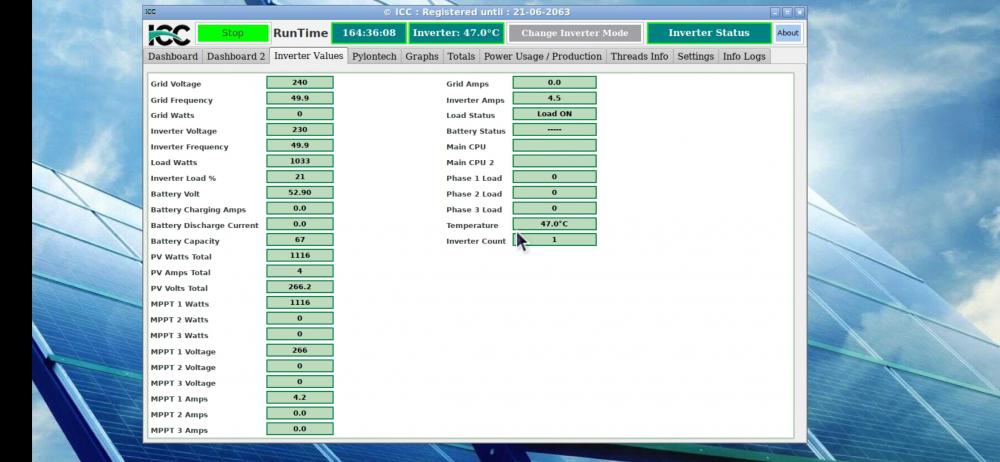Screen dimensions: 1000x462
Task: Click the MPPT 1 Amps value 4.2
Action: pyautogui.click(x=300, y=397)
